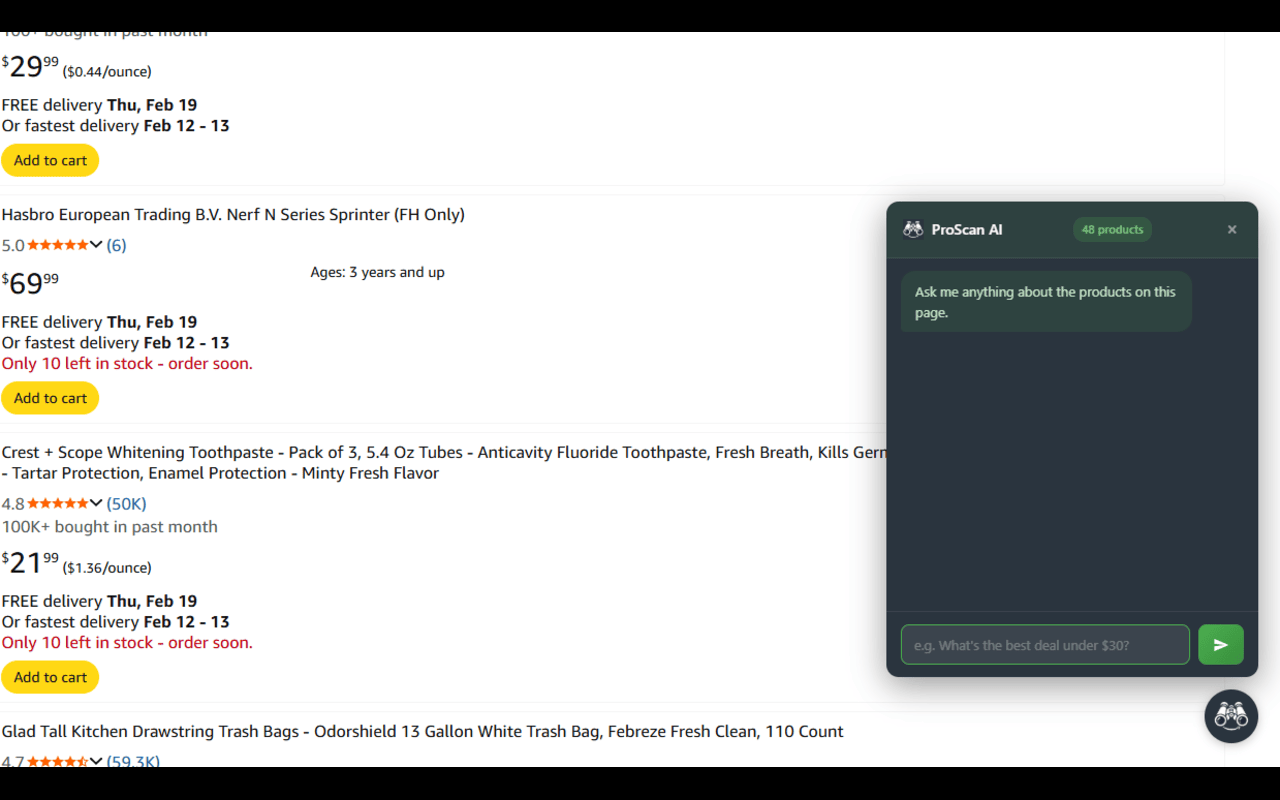Open Hasbro Nerf N Series Sprinter product title
Screen dimensions: 1280x800
233,214
